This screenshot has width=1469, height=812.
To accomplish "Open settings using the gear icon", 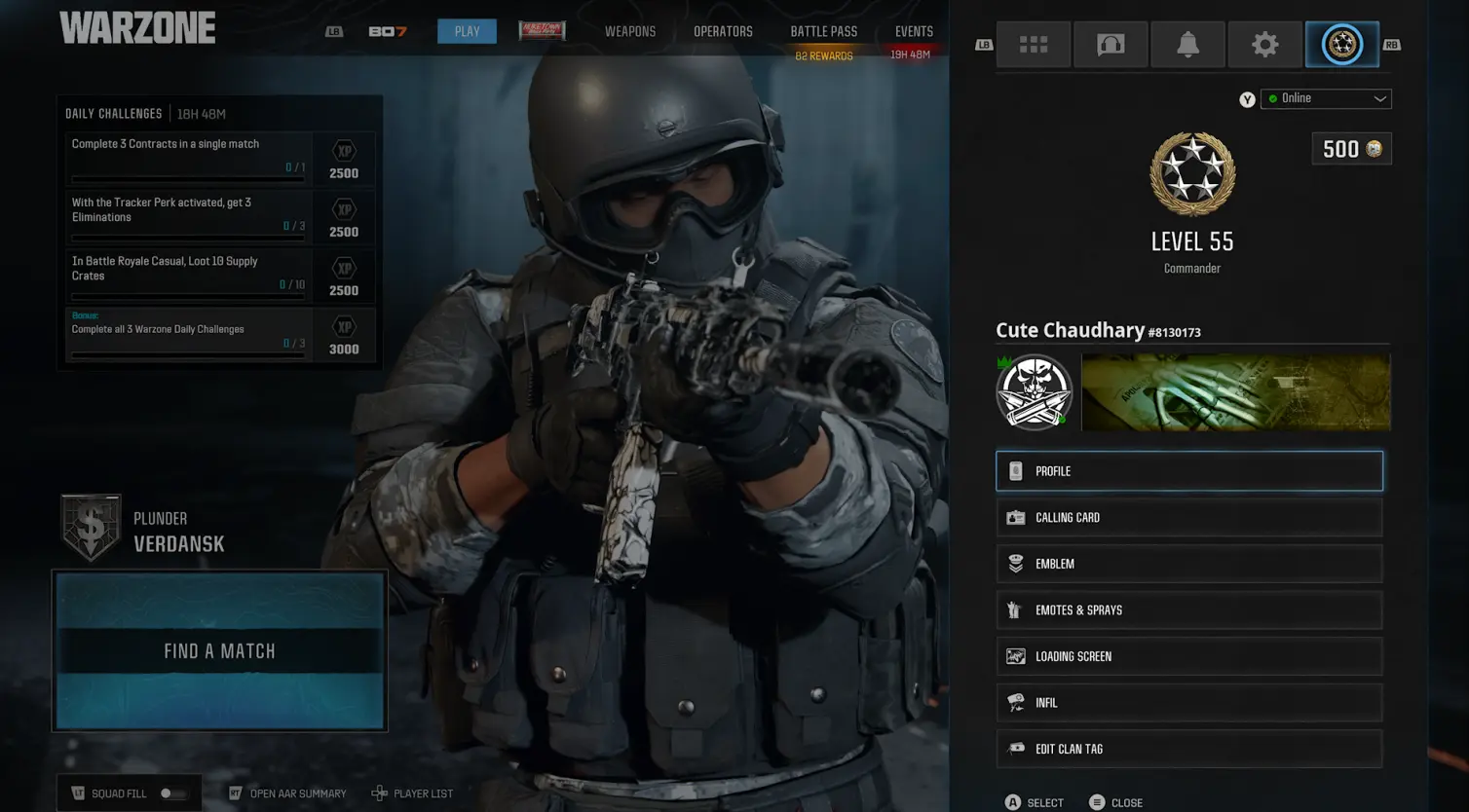I will (x=1264, y=45).
